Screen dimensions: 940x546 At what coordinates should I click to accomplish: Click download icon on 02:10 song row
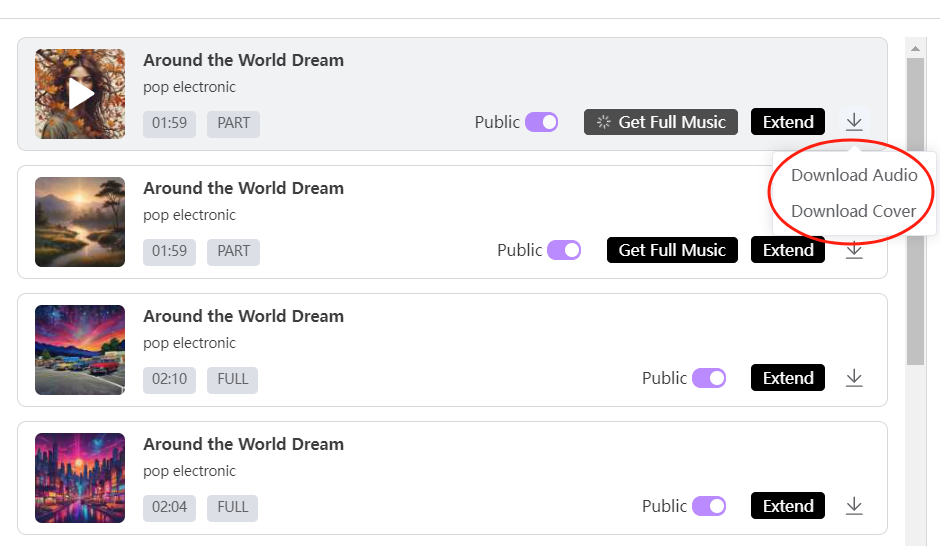(x=853, y=378)
